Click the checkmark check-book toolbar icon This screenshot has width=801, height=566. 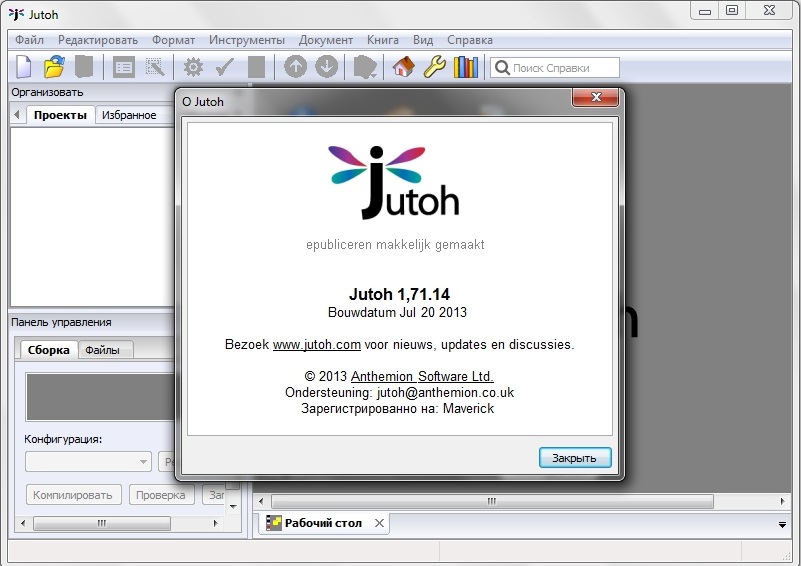pos(225,67)
